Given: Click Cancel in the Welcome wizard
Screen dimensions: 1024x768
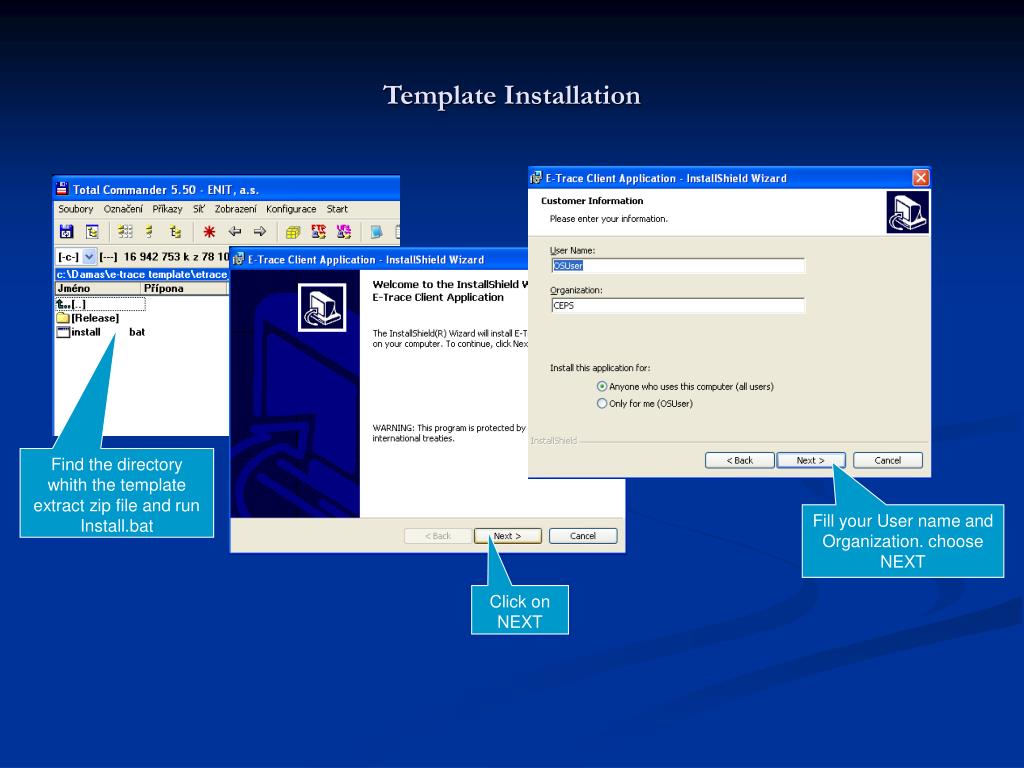Looking at the screenshot, I should [583, 536].
